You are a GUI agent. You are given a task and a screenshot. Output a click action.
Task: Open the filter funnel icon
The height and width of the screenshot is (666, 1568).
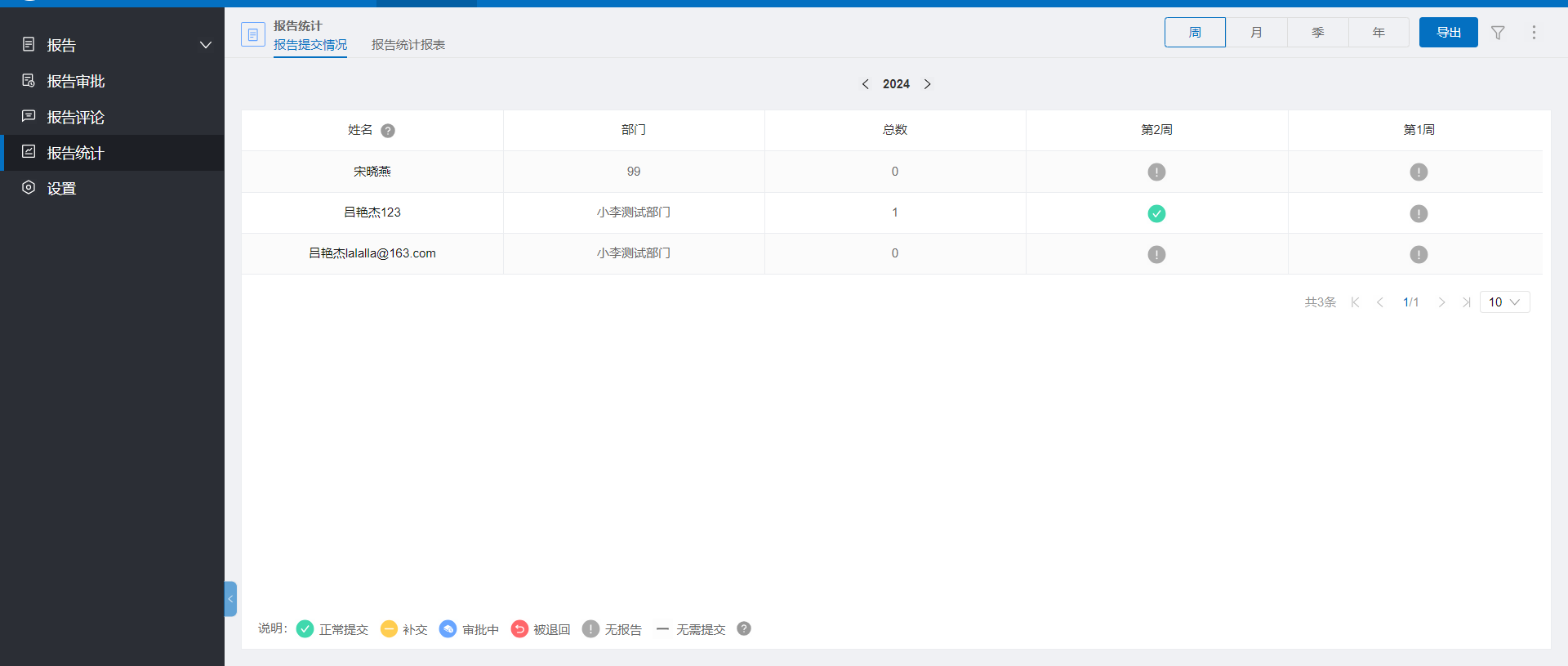[x=1498, y=33]
